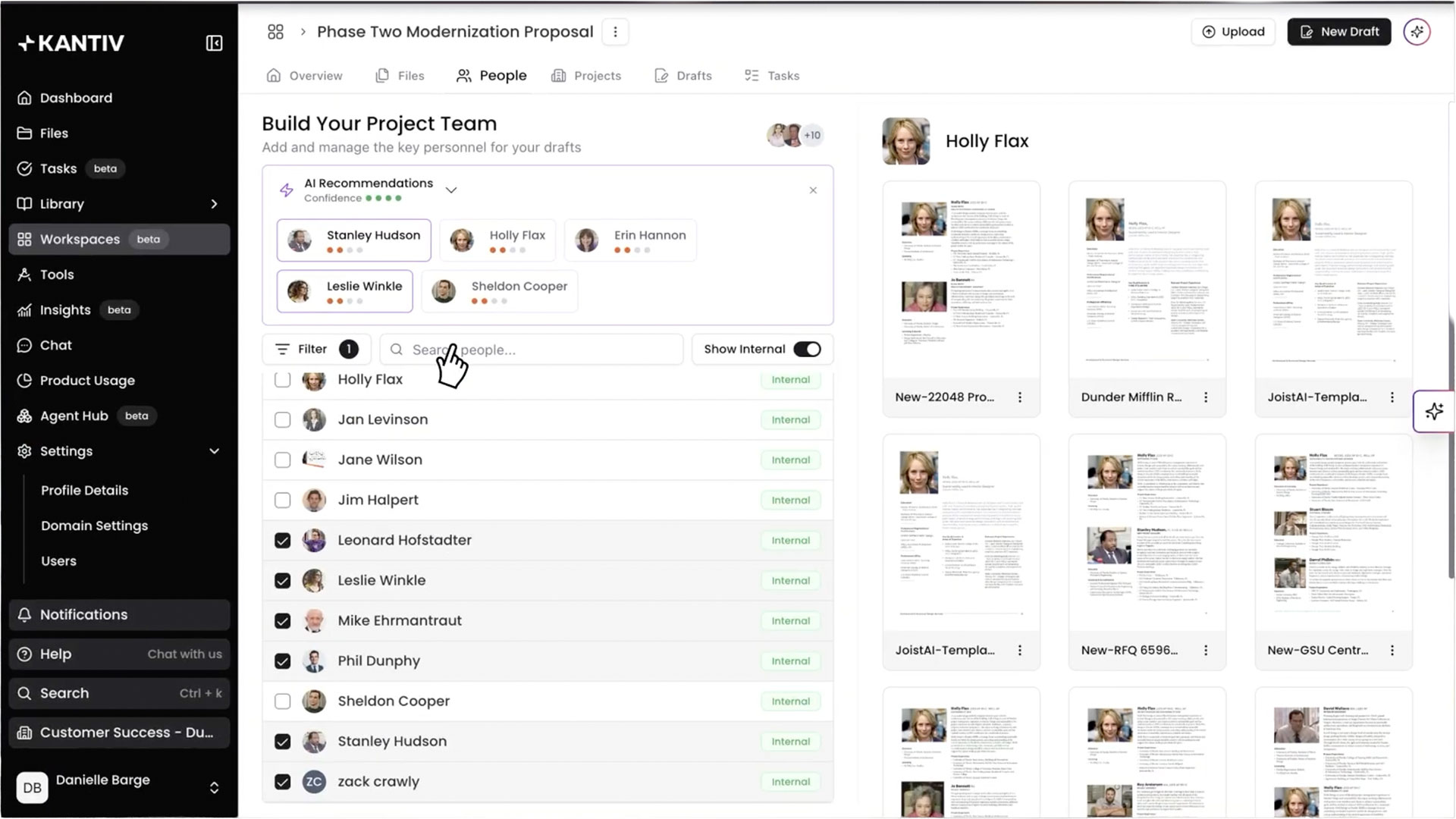Switch to the Overview tab
Viewport: 1456px width, 819px height.
pyautogui.click(x=305, y=76)
